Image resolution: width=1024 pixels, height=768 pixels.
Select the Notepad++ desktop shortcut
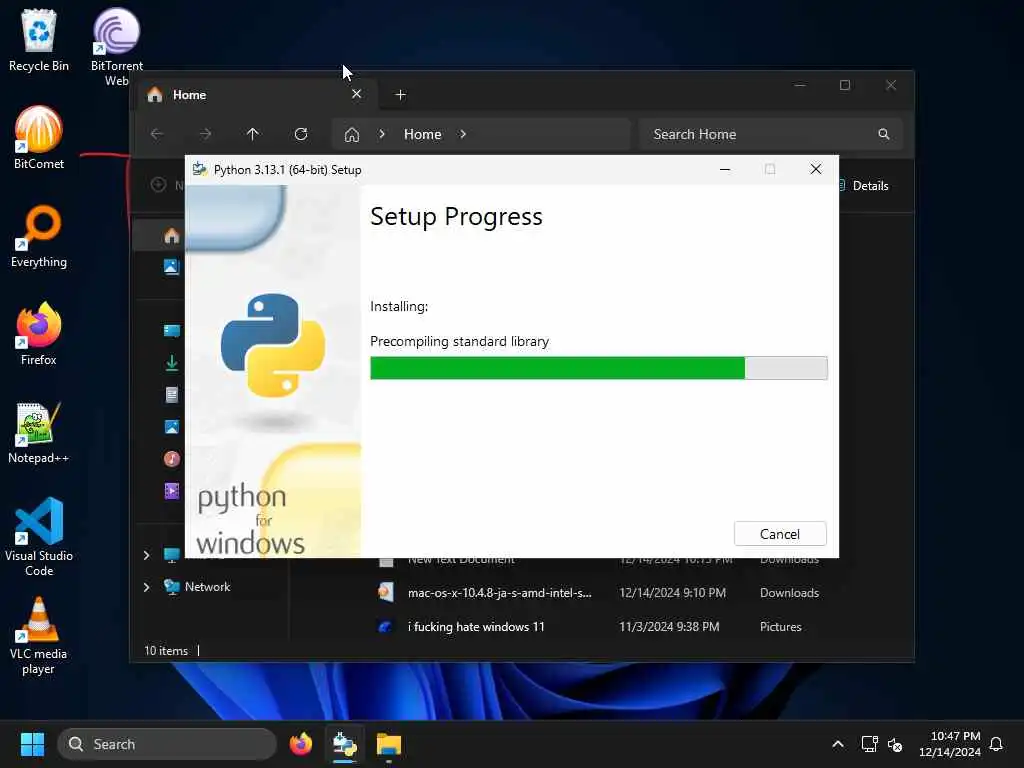39,432
